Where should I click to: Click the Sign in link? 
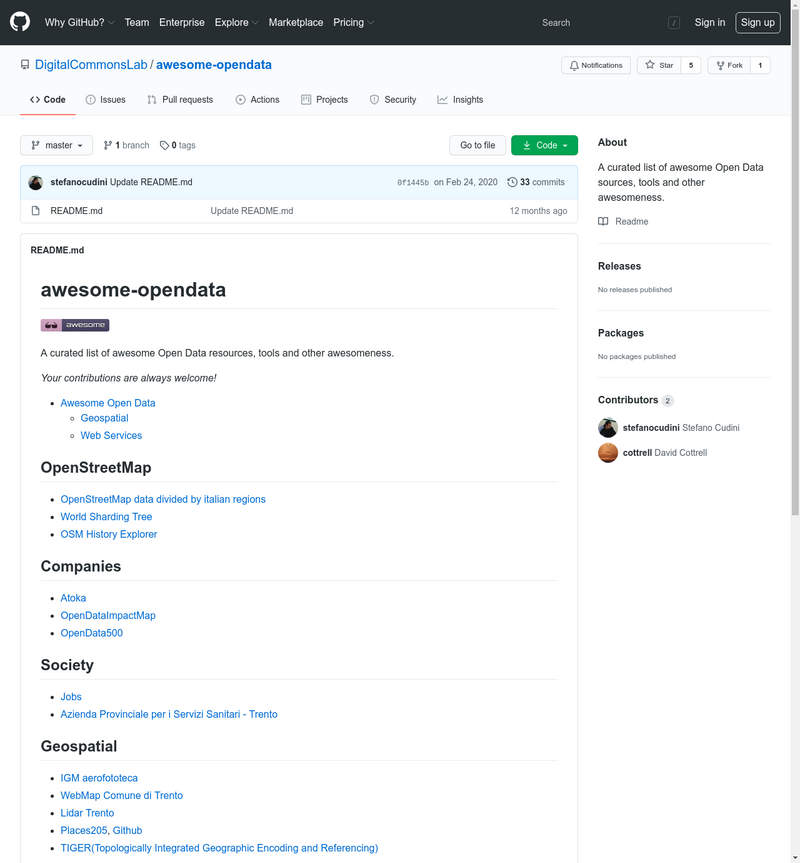(710, 23)
